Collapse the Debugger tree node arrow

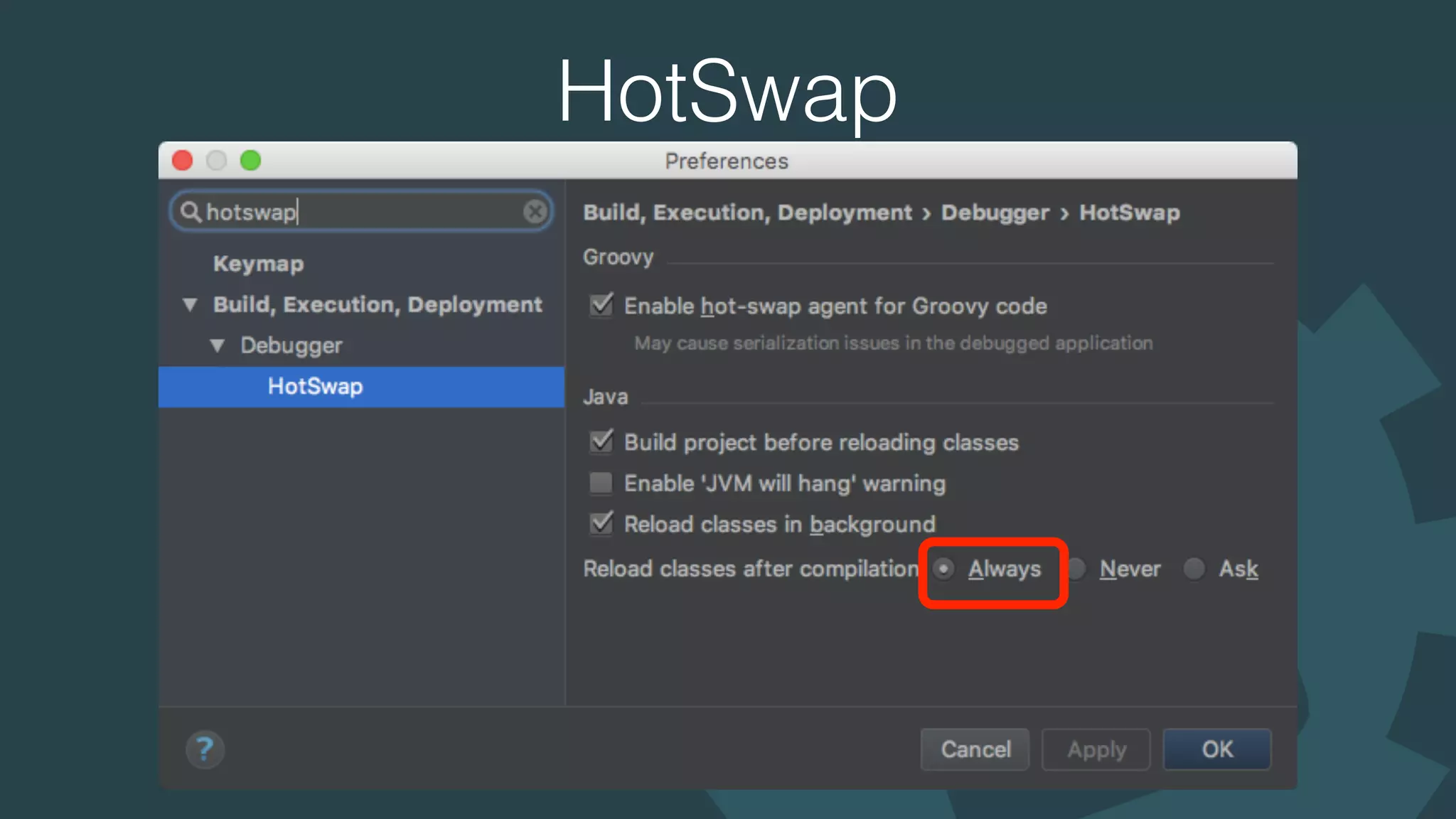coord(218,346)
